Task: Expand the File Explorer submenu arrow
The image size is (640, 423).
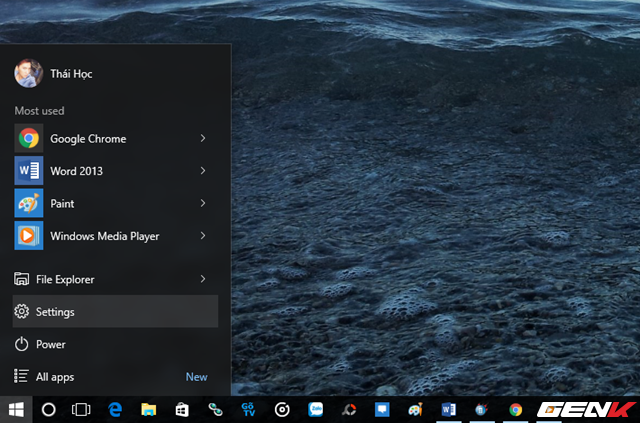Action: pos(203,279)
